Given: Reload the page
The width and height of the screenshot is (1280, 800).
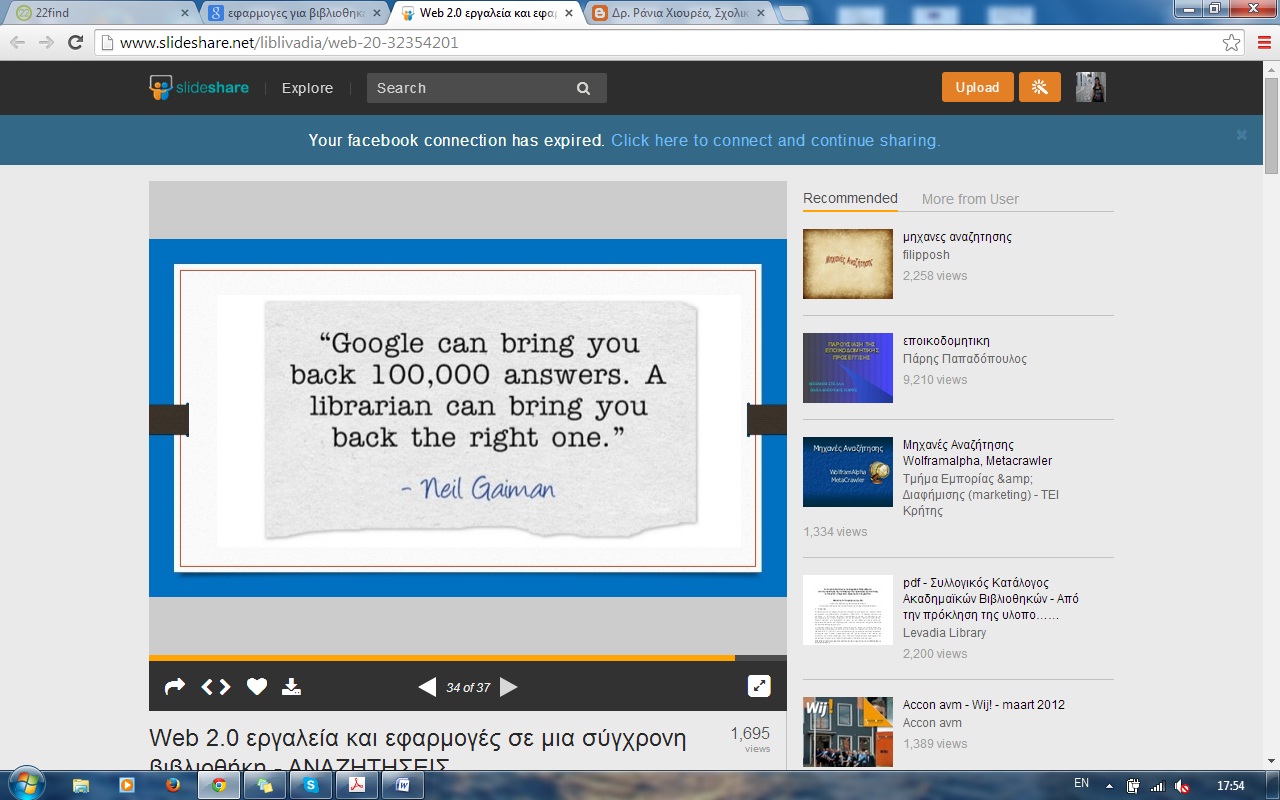Looking at the screenshot, I should (x=75, y=42).
